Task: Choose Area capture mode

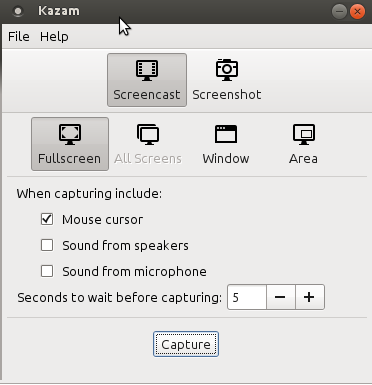Action: pyautogui.click(x=303, y=144)
